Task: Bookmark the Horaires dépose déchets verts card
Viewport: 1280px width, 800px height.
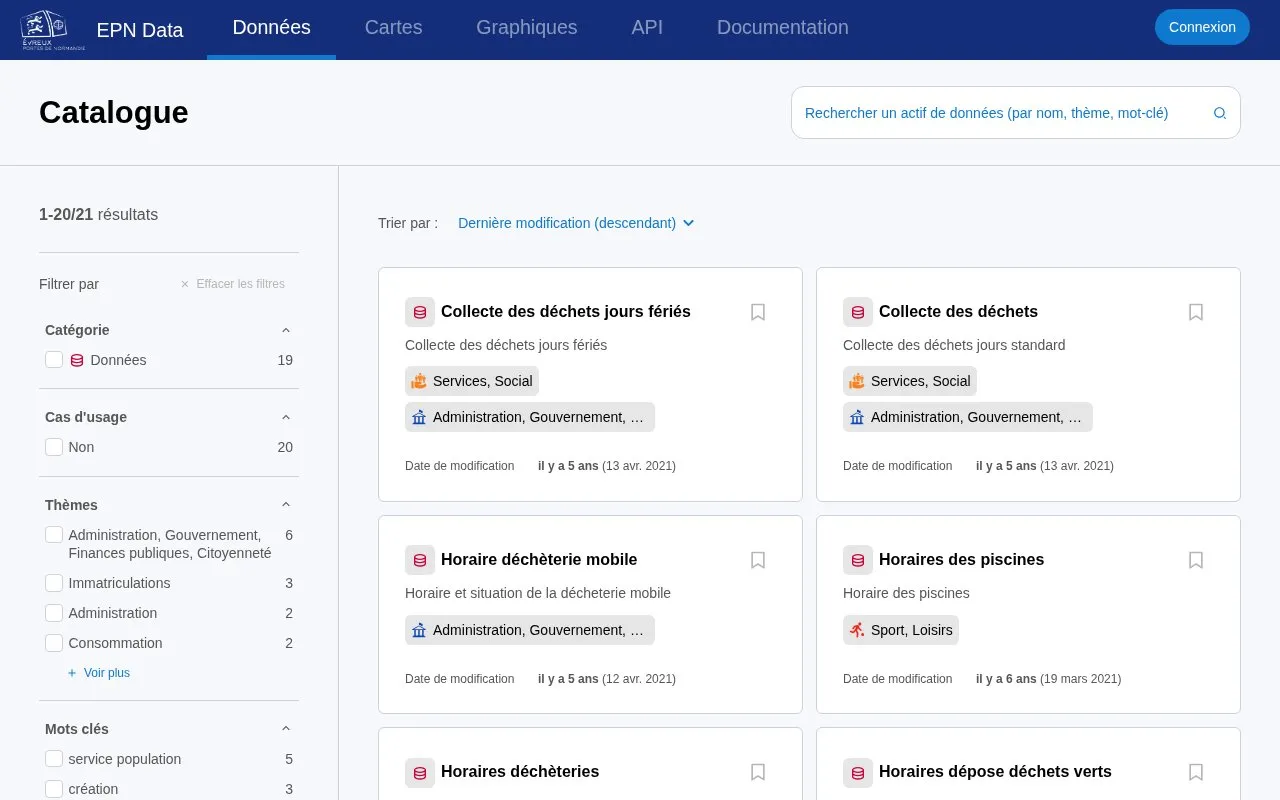Action: [x=1196, y=772]
